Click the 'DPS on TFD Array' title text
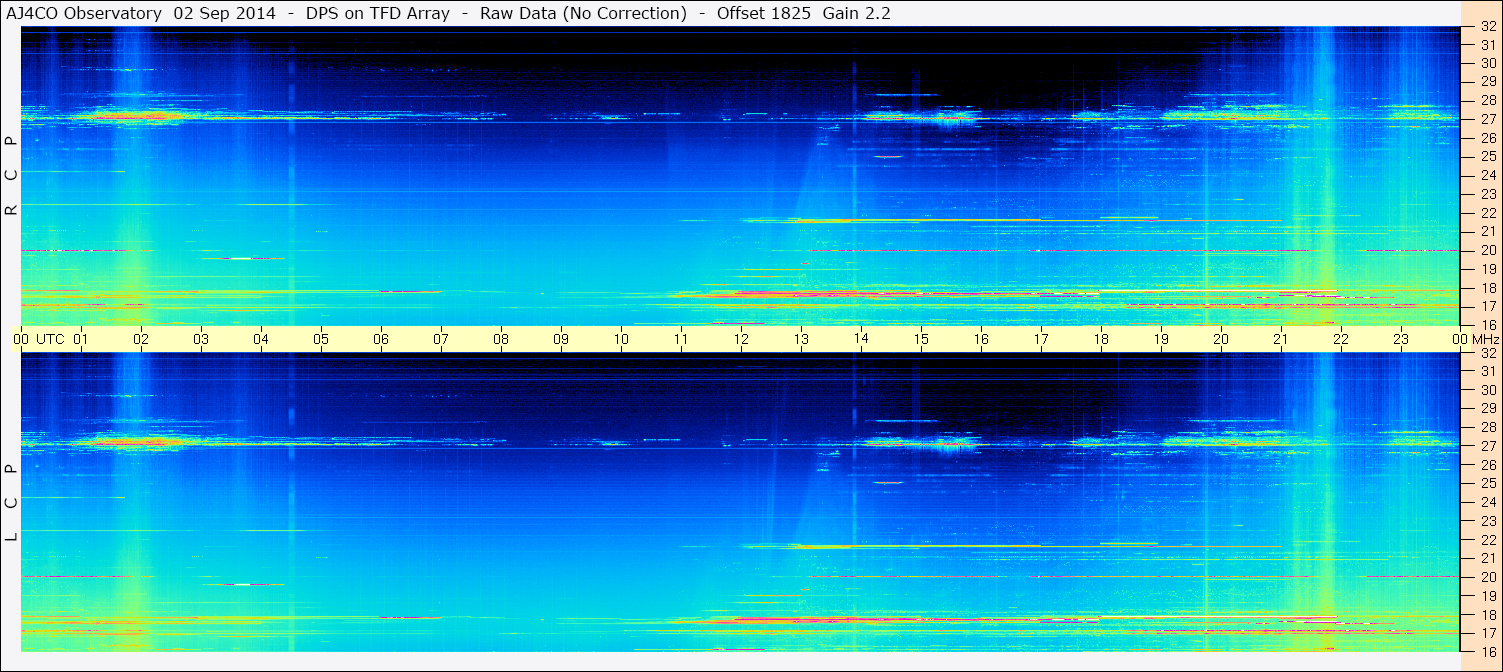Screen dimensions: 1503x672 (379, 14)
